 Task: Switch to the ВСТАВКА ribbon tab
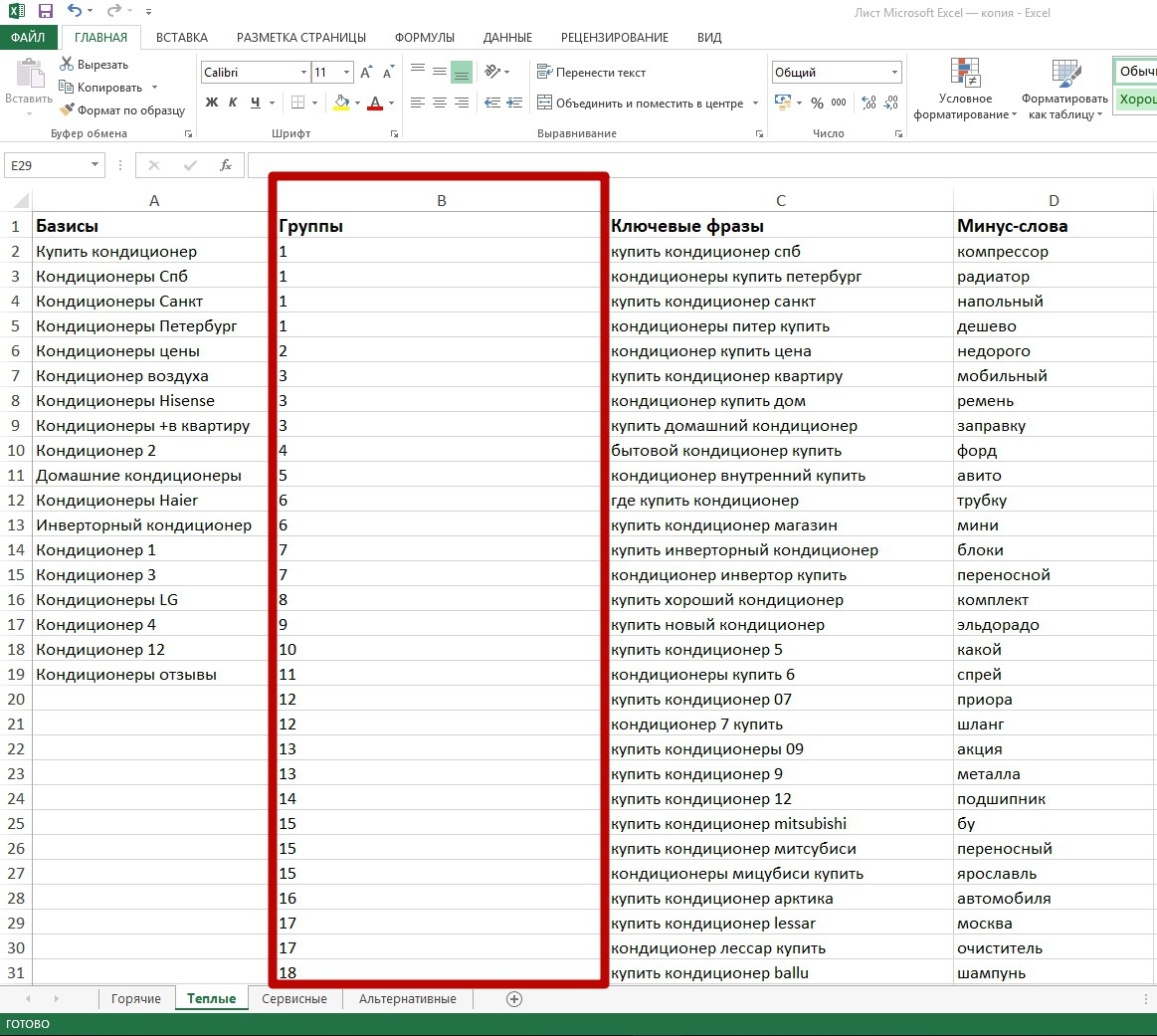pyautogui.click(x=181, y=37)
